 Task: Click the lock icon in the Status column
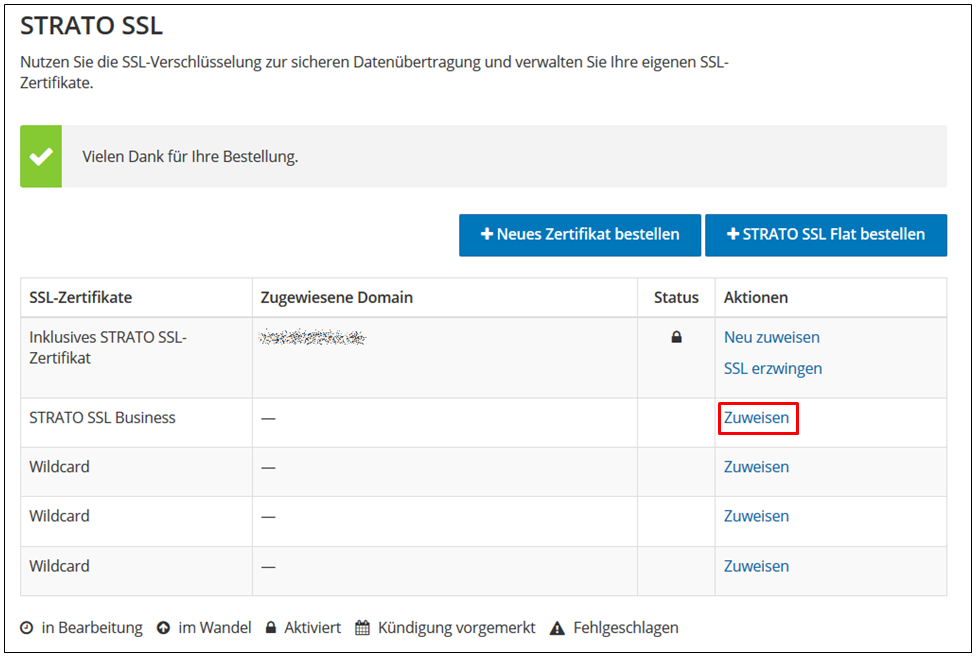pos(675,338)
